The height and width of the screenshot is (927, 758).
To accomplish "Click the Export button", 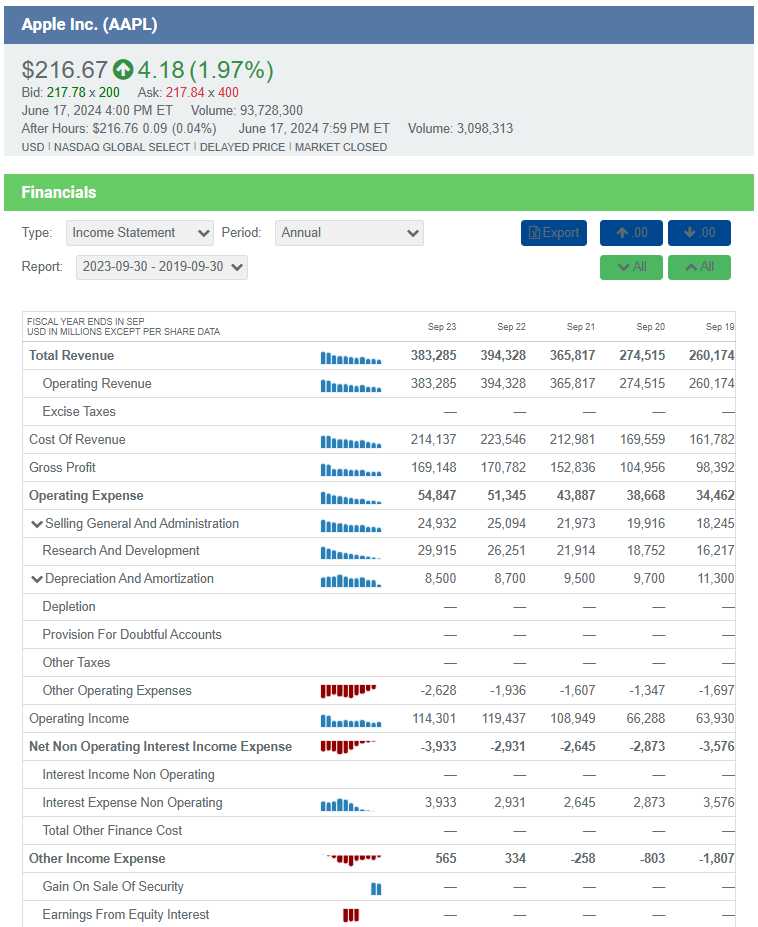I will coord(553,233).
